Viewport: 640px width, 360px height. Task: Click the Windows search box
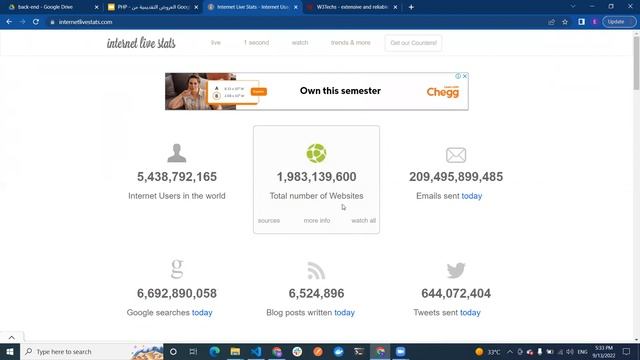click(x=93, y=351)
